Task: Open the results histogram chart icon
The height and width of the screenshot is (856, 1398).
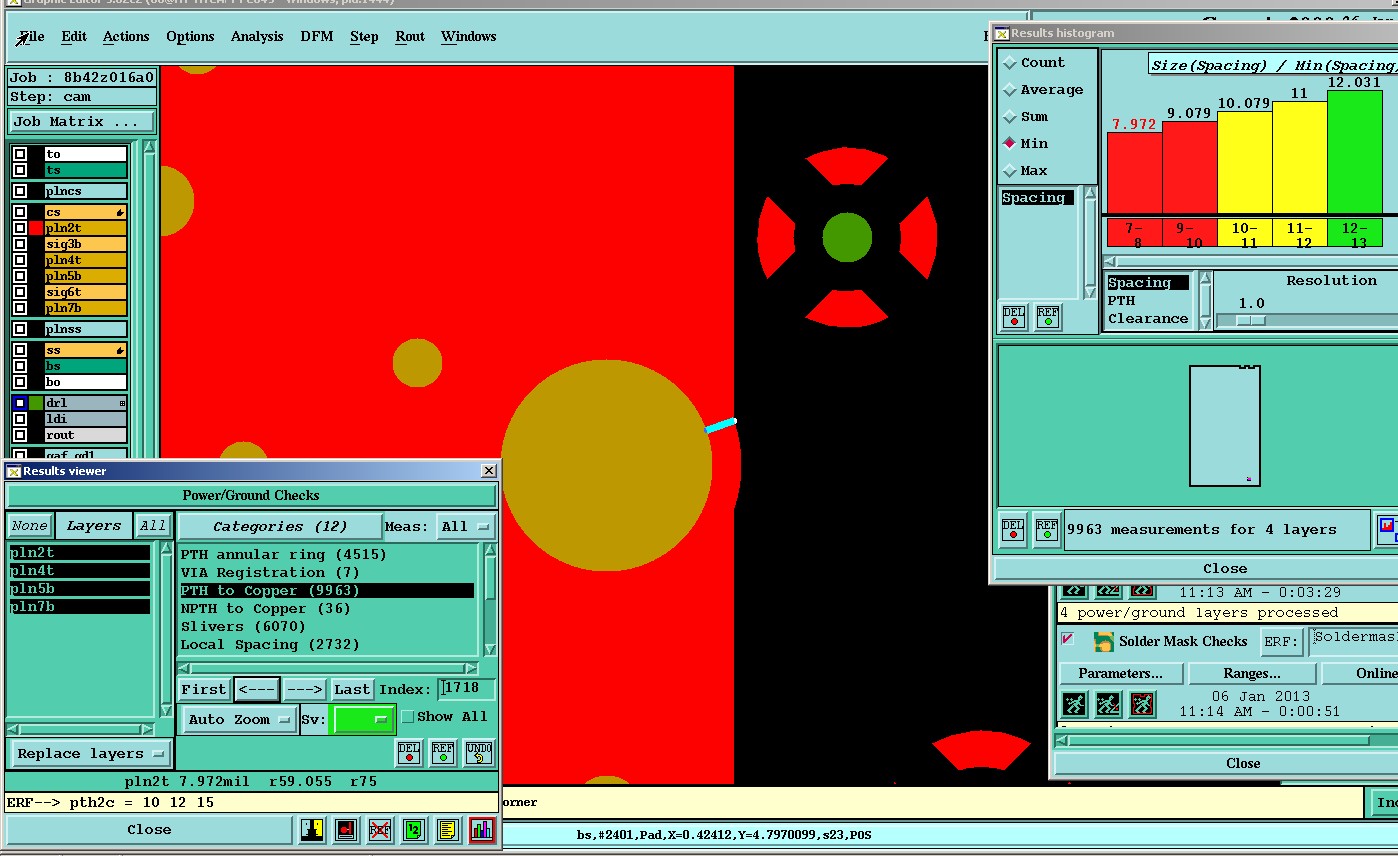Action: point(482,830)
